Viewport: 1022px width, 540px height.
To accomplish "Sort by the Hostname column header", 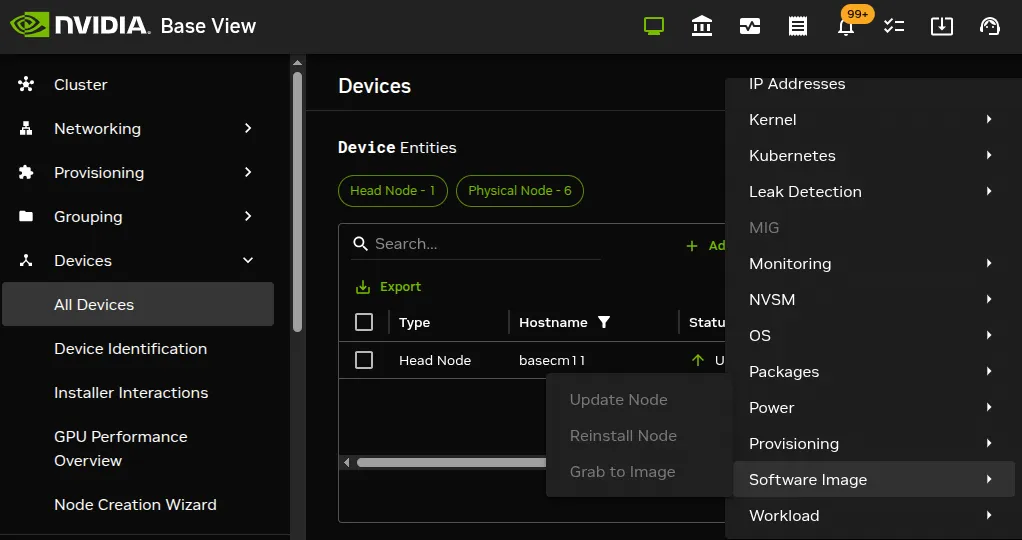I will click(x=553, y=322).
